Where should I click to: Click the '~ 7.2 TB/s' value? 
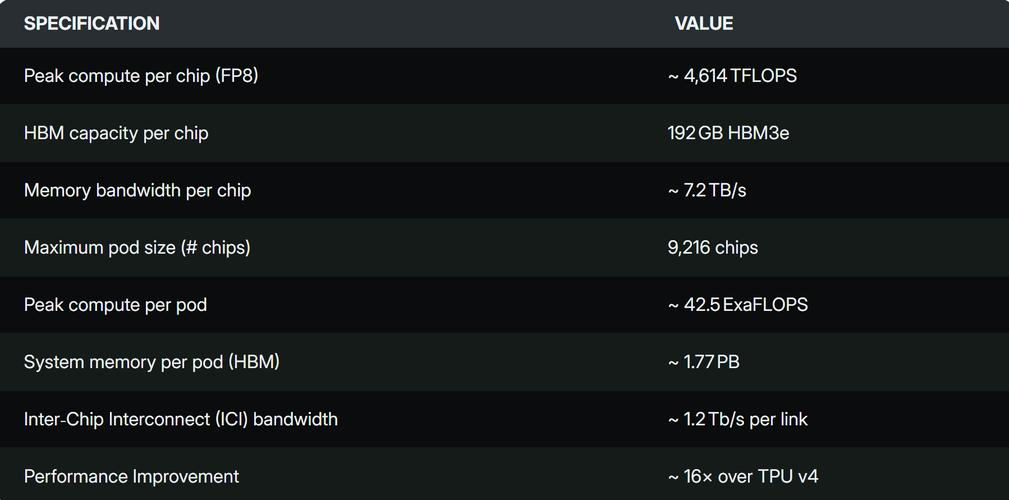click(x=707, y=190)
